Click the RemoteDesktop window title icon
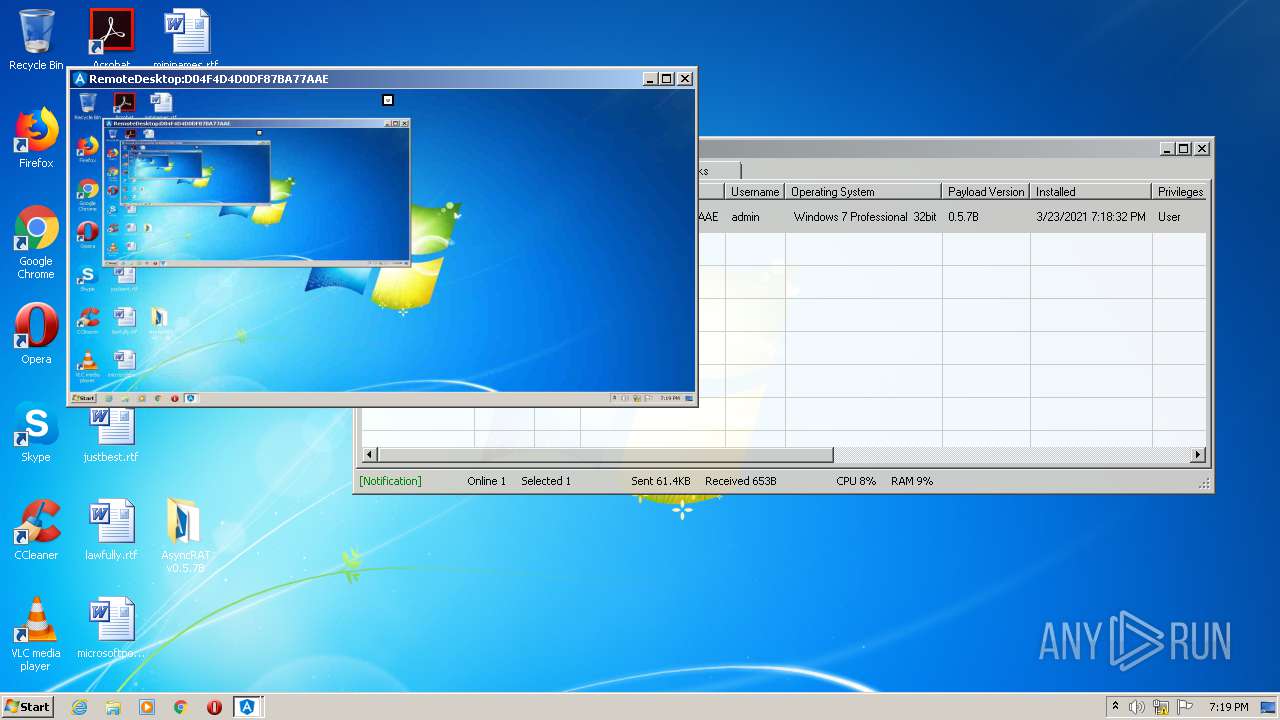The height and width of the screenshot is (720, 1280). [80, 79]
